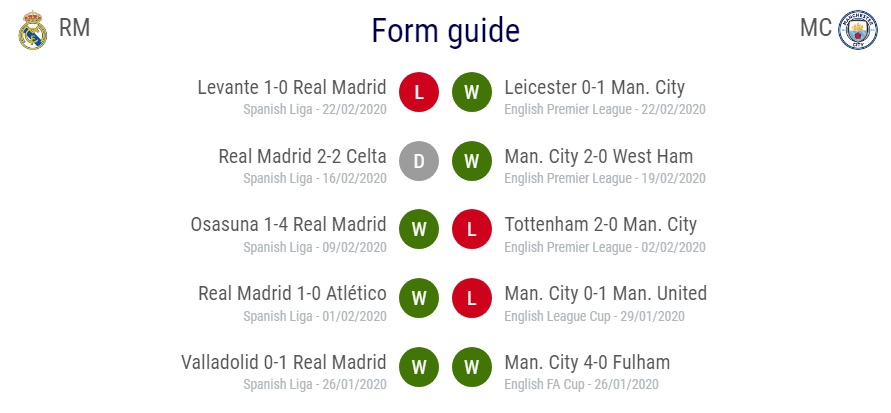Open the Man. City 4-0 Fulham result

pyautogui.click(x=587, y=362)
